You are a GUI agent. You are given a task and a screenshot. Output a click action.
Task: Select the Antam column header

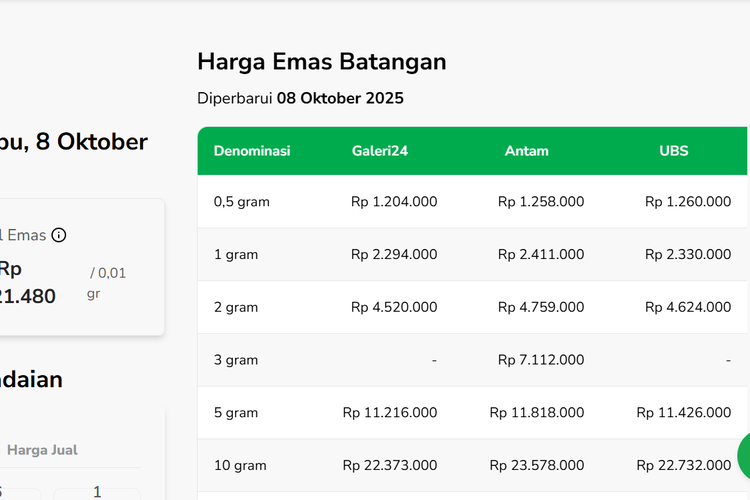(526, 151)
